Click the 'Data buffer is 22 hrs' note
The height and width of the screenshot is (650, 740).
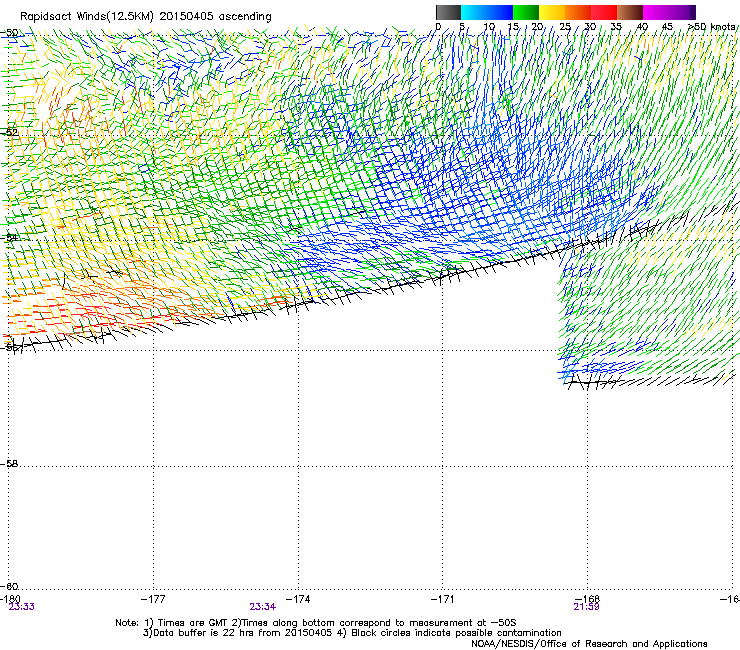tap(352, 633)
